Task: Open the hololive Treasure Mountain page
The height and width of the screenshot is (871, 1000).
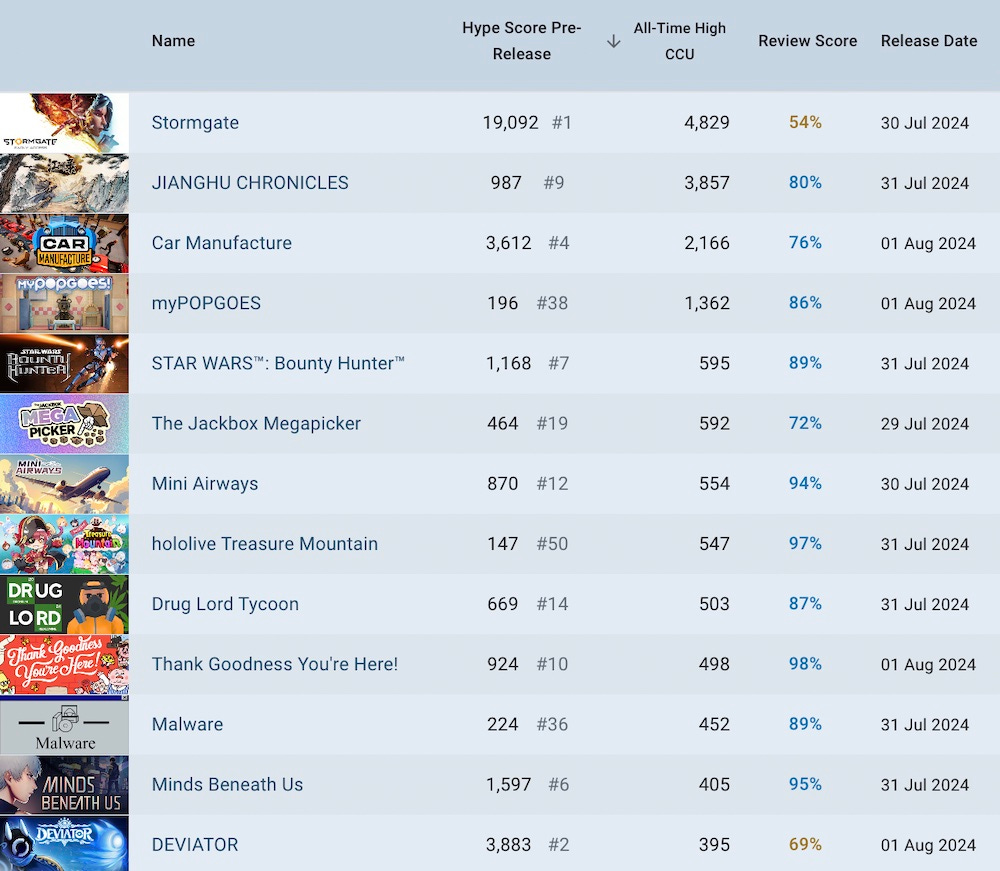Action: pos(264,543)
